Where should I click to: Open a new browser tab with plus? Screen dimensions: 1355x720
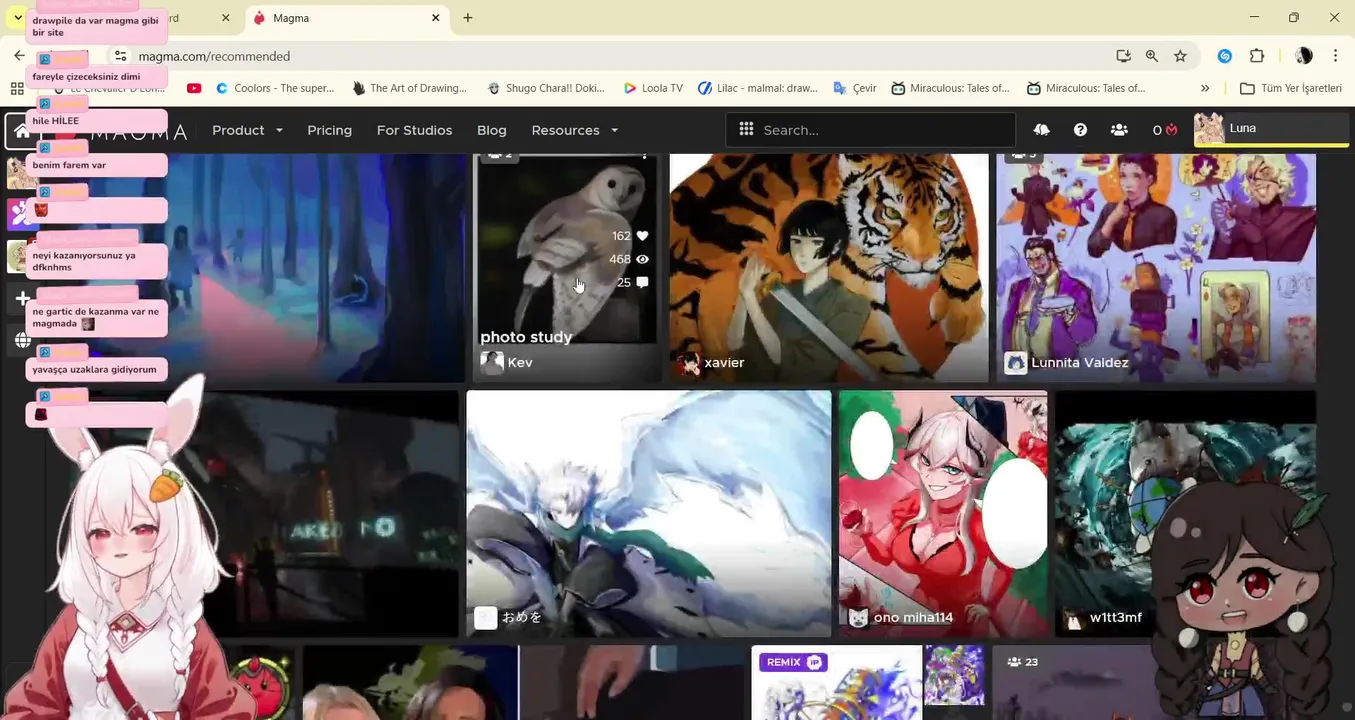tap(468, 18)
